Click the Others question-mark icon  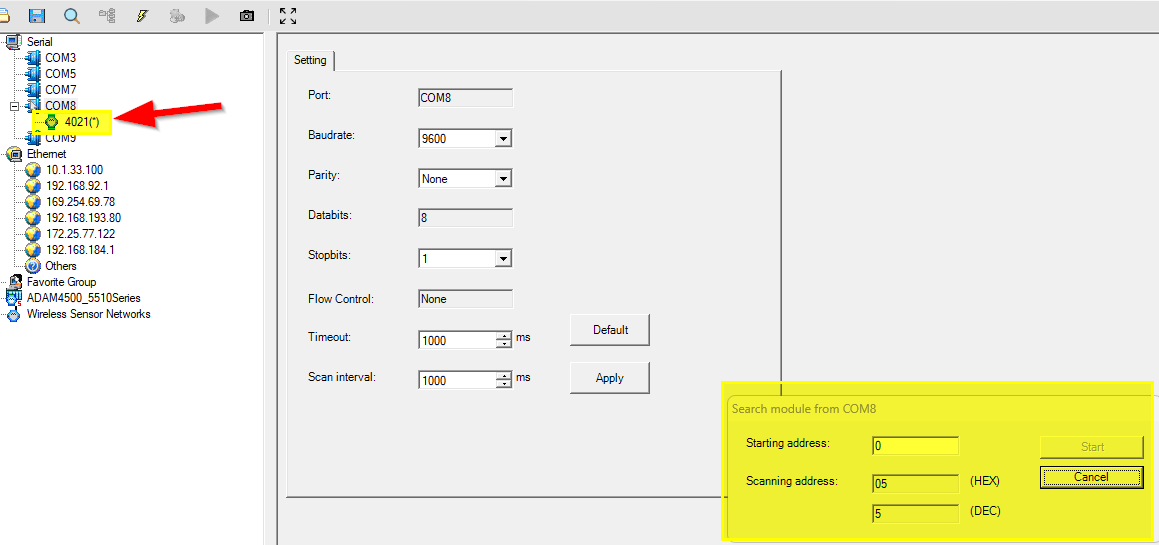click(x=33, y=265)
